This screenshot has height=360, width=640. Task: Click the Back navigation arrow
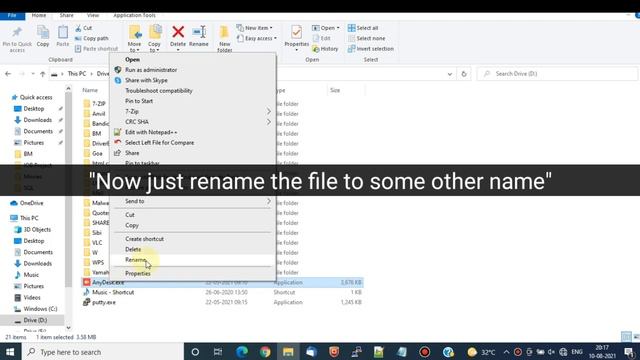tap(8, 74)
